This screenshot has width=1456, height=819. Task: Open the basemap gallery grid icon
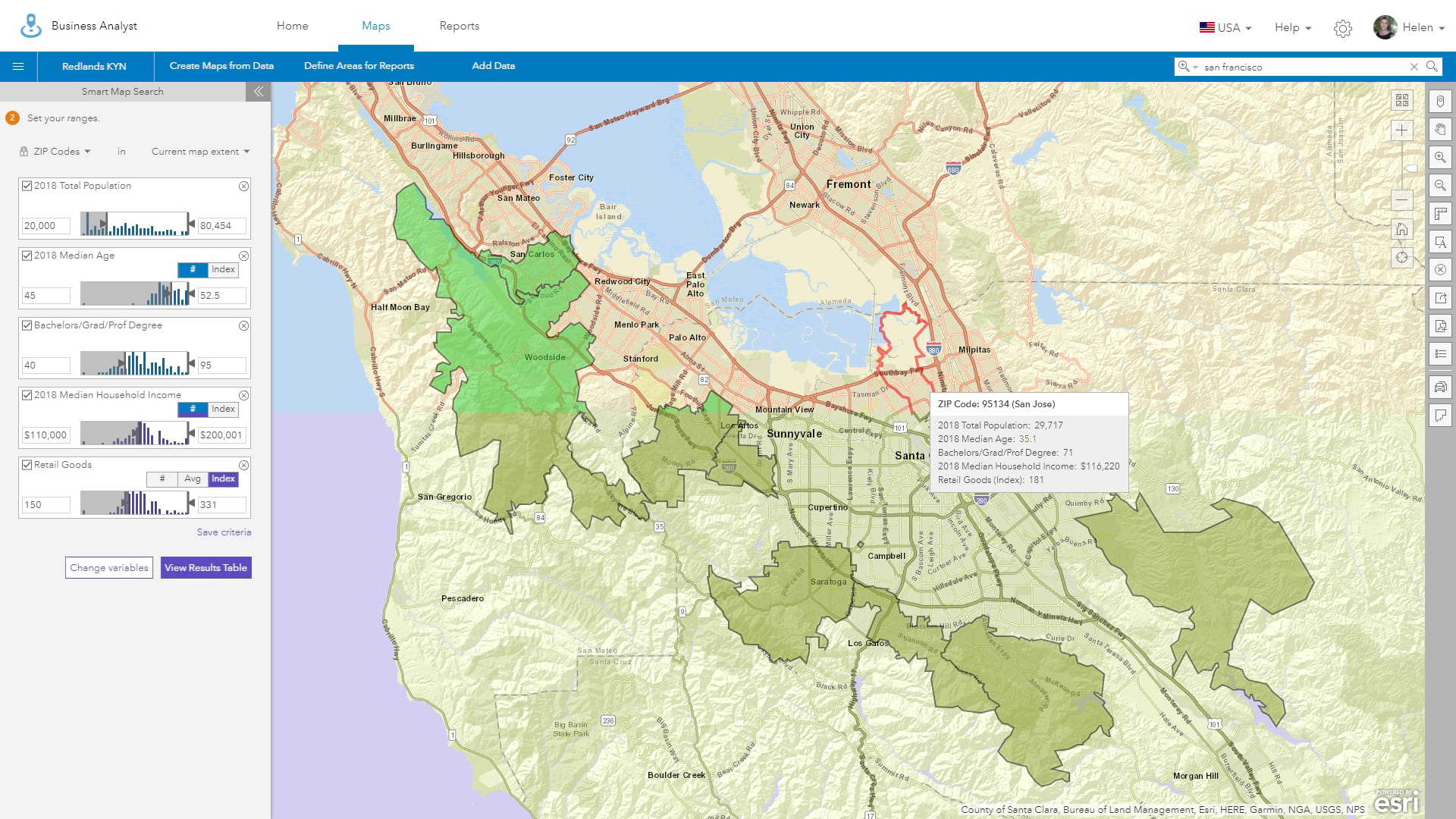pyautogui.click(x=1401, y=100)
